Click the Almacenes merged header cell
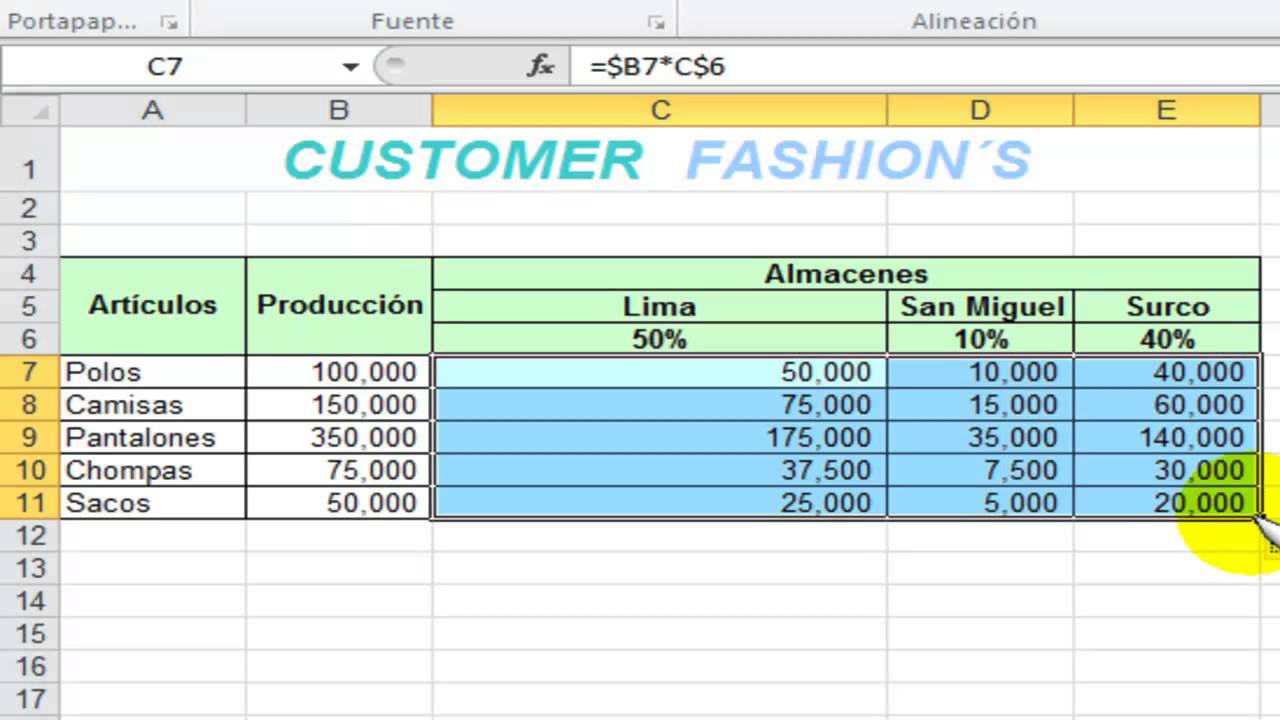The height and width of the screenshot is (720, 1280). (x=846, y=274)
